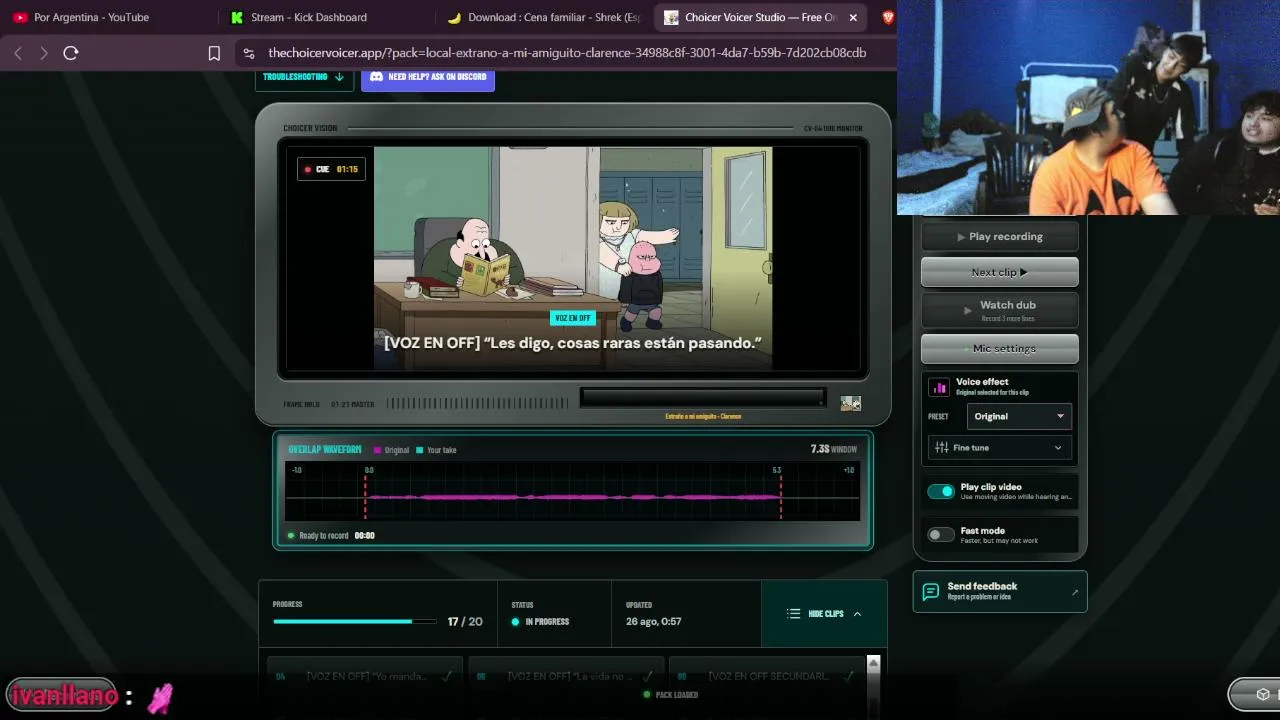The width and height of the screenshot is (1280, 720).
Task: Click the "7.3S WINDOW" label
Action: pyautogui.click(x=834, y=450)
